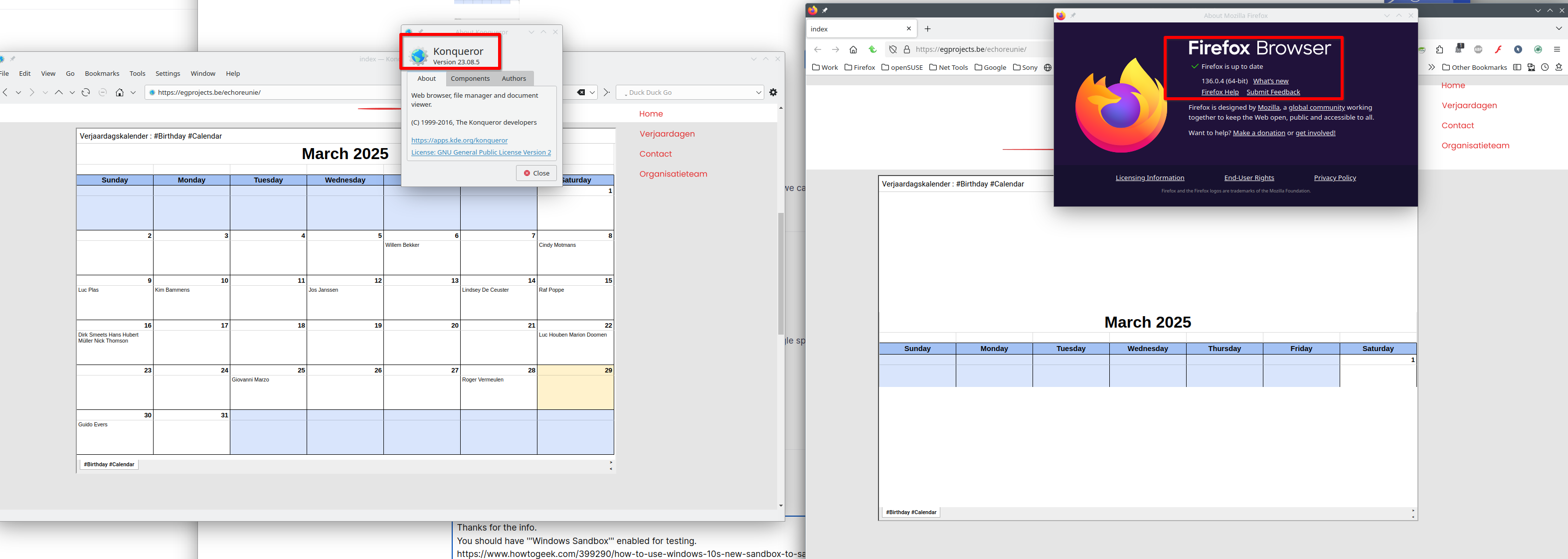Open a new Firefox tab
This screenshot has height=559, width=1568.
coord(928,28)
